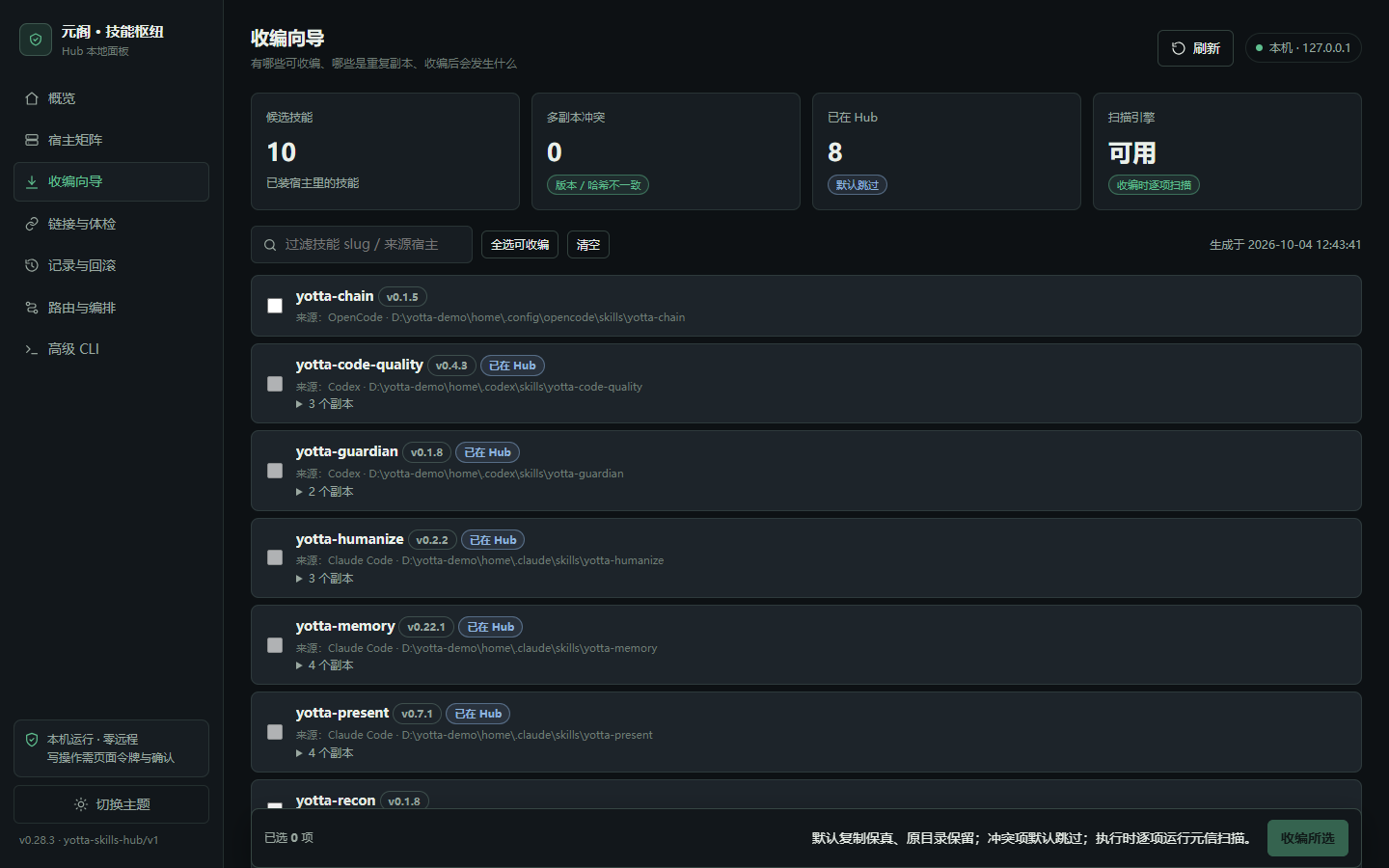Click the terminal icon beside 高级 CLI
Image resolution: width=1389 pixels, height=868 pixels.
[32, 349]
